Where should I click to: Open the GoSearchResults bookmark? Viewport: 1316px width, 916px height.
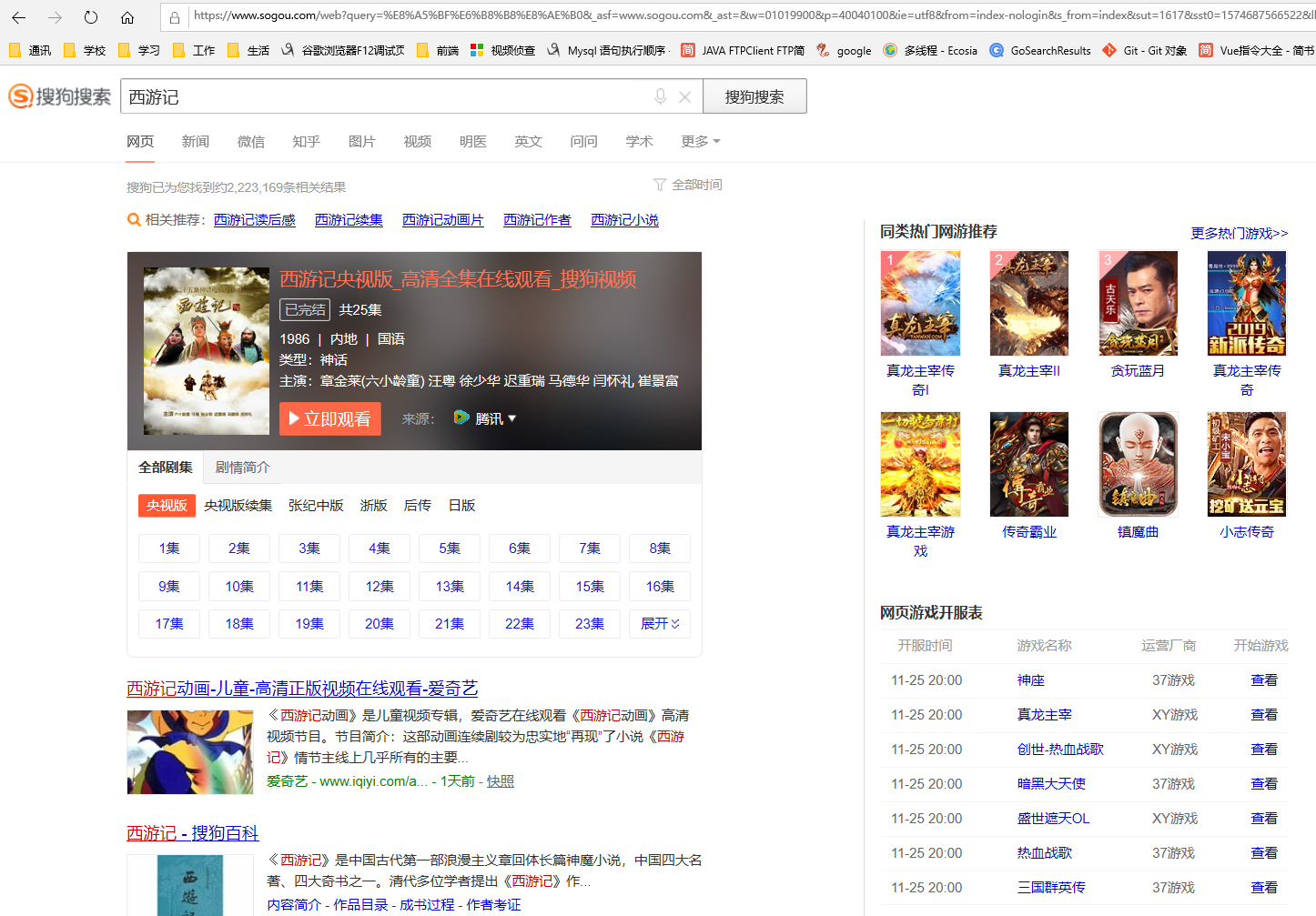[1040, 50]
